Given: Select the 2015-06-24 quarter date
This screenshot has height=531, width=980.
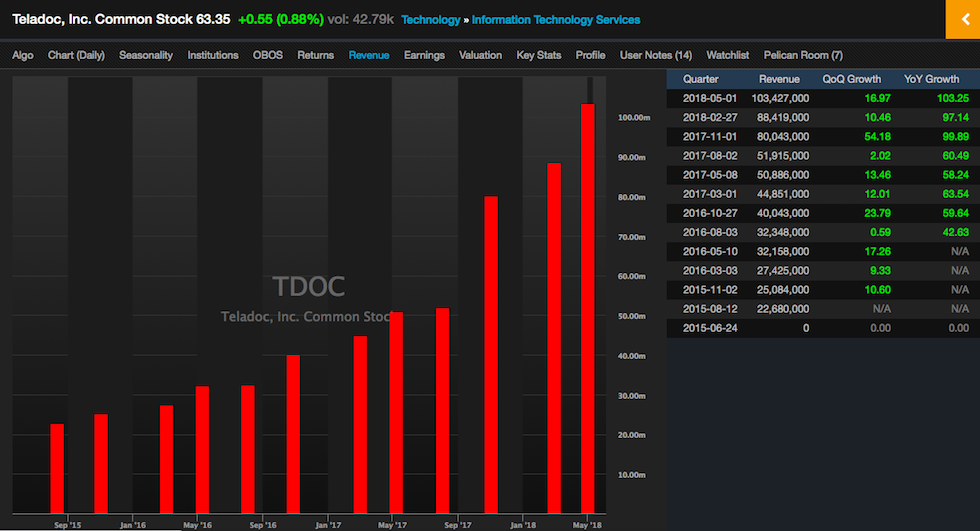Looking at the screenshot, I should pos(710,328).
